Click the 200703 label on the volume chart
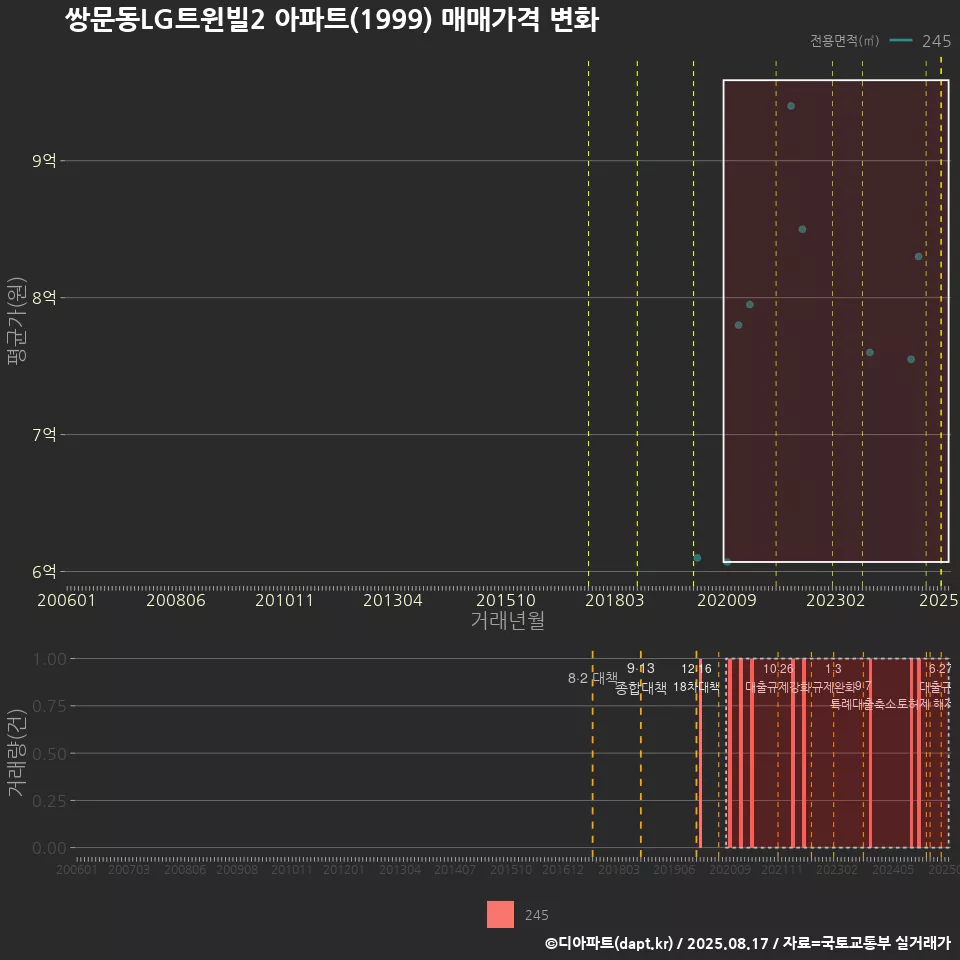Image resolution: width=960 pixels, height=960 pixels. tap(129, 869)
